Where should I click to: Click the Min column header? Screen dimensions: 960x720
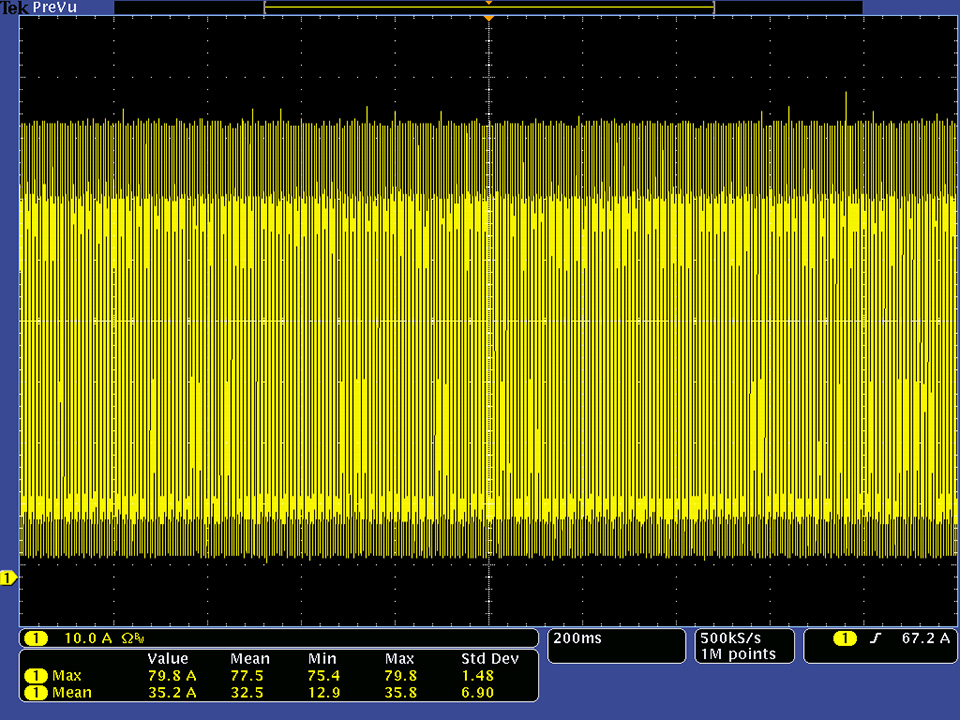pos(322,659)
